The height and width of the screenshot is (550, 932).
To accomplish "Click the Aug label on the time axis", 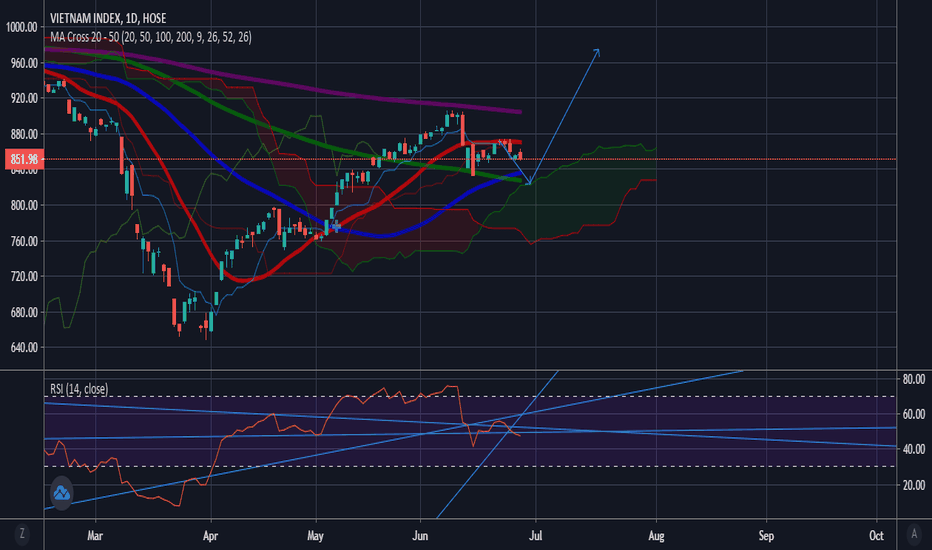I will click(x=656, y=536).
